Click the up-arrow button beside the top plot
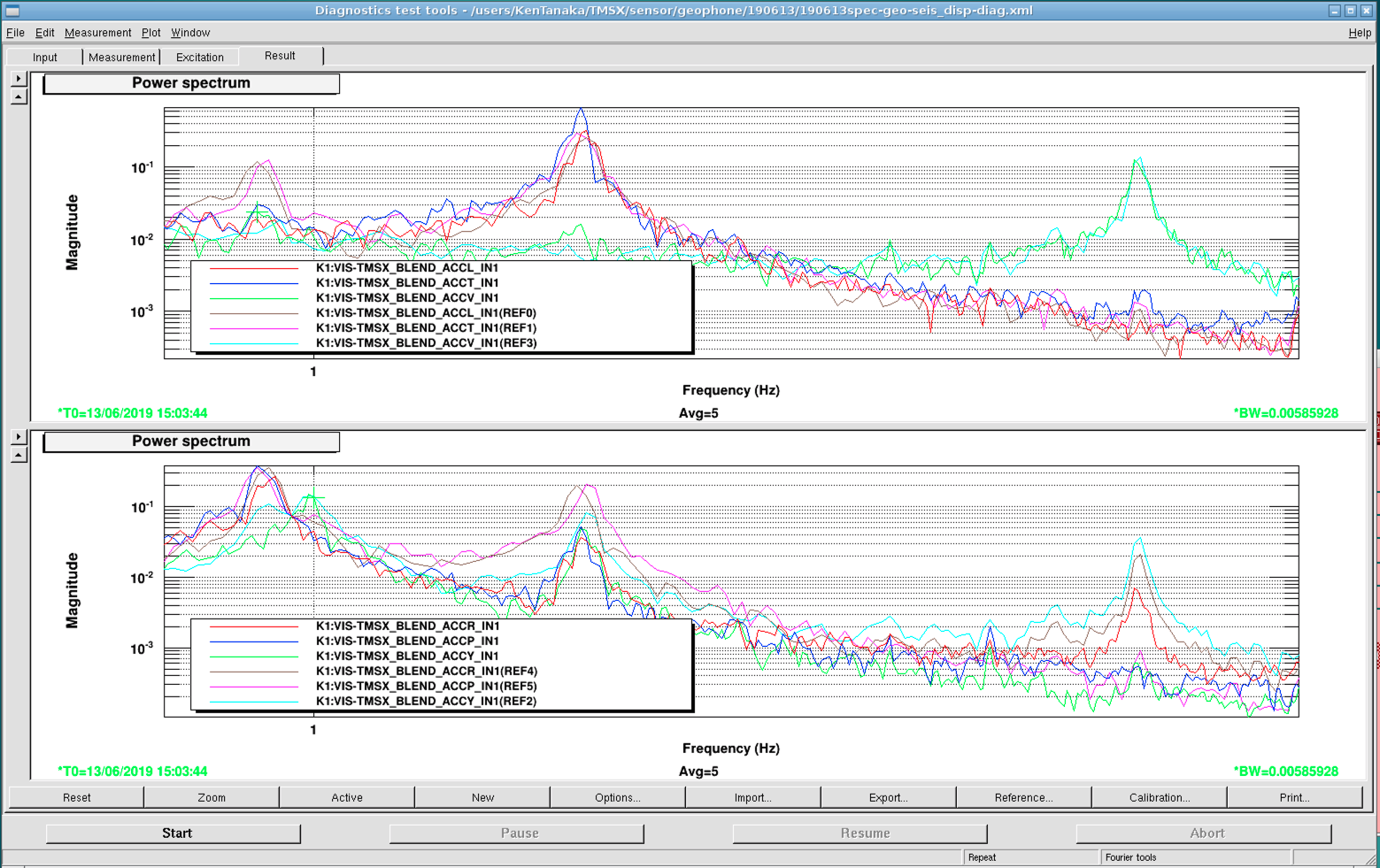This screenshot has width=1380, height=868. 19,96
